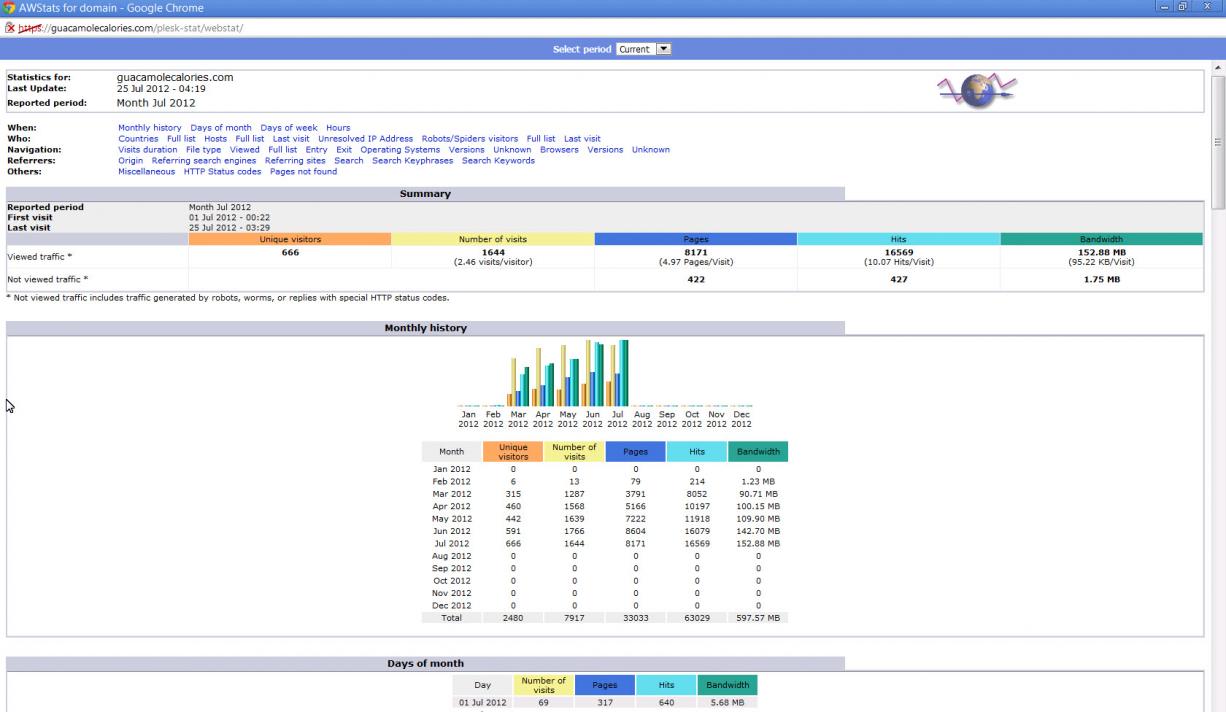This screenshot has height=712, width=1226.
Task: Click the 1.75 MB not viewed bandwidth
Action: tap(1101, 280)
